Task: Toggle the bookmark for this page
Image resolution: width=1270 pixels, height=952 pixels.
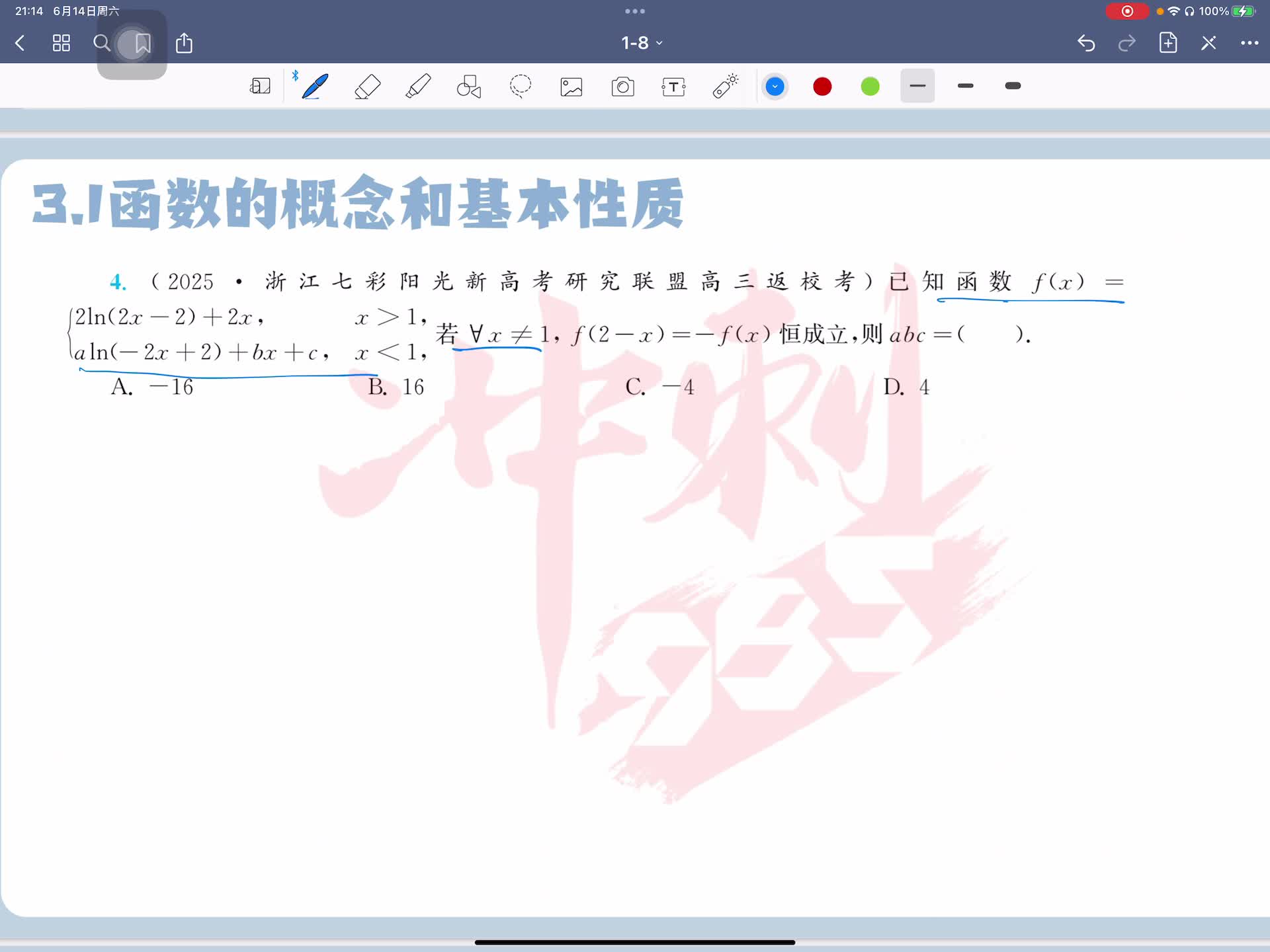Action: [142, 44]
